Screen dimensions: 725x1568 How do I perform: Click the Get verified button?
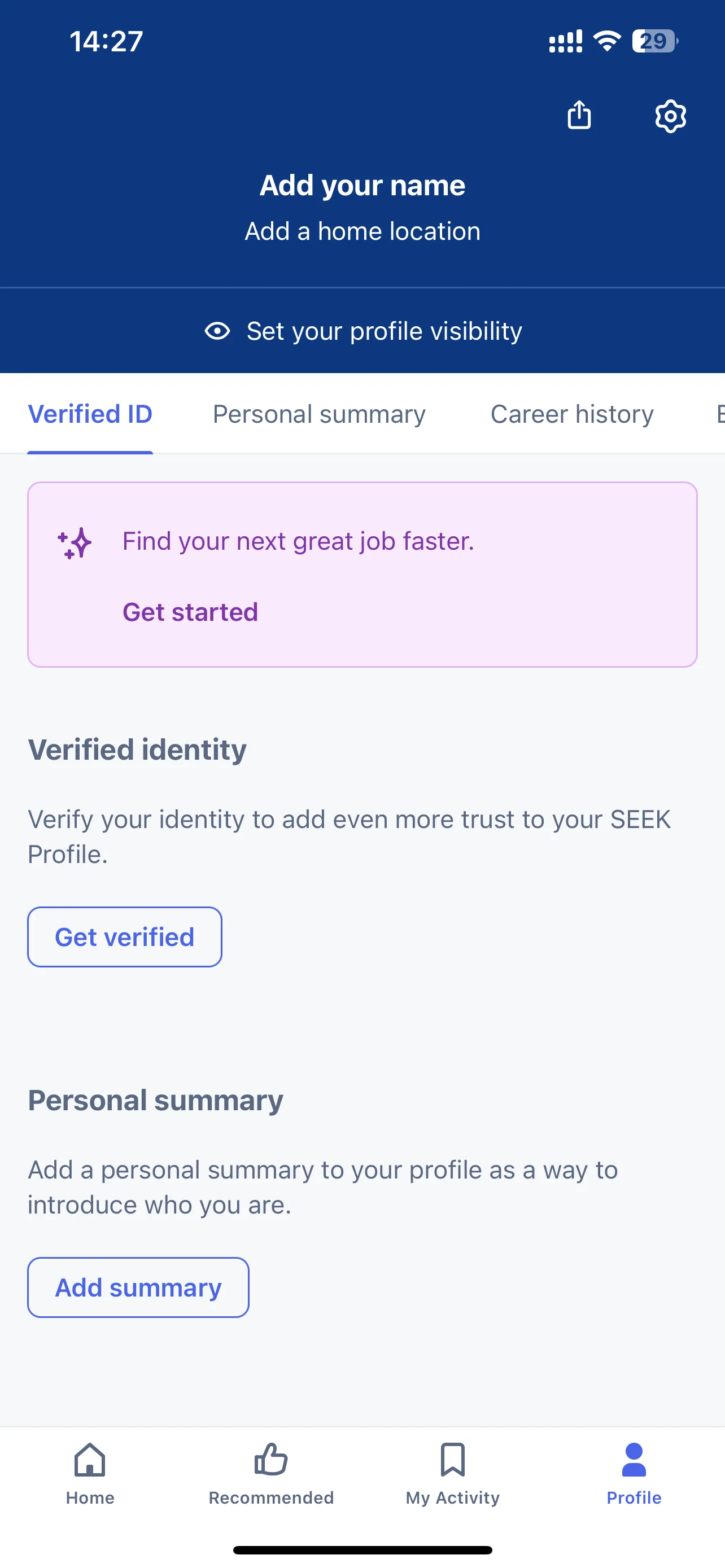click(x=125, y=937)
